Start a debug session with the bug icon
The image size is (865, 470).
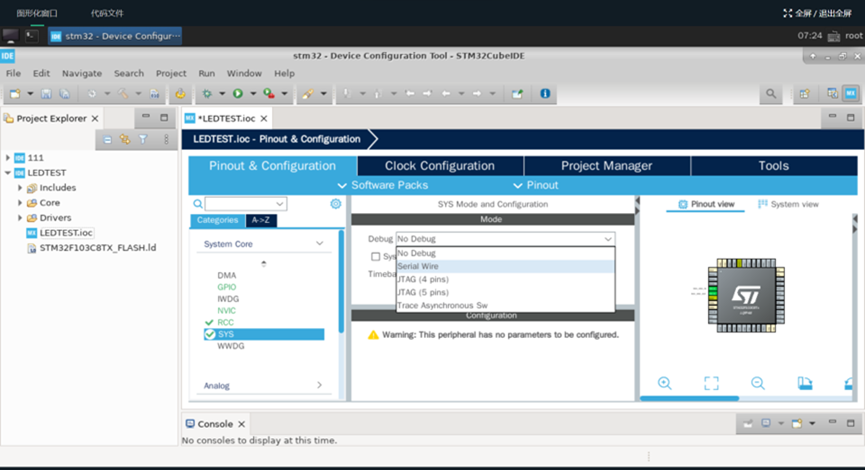click(207, 94)
